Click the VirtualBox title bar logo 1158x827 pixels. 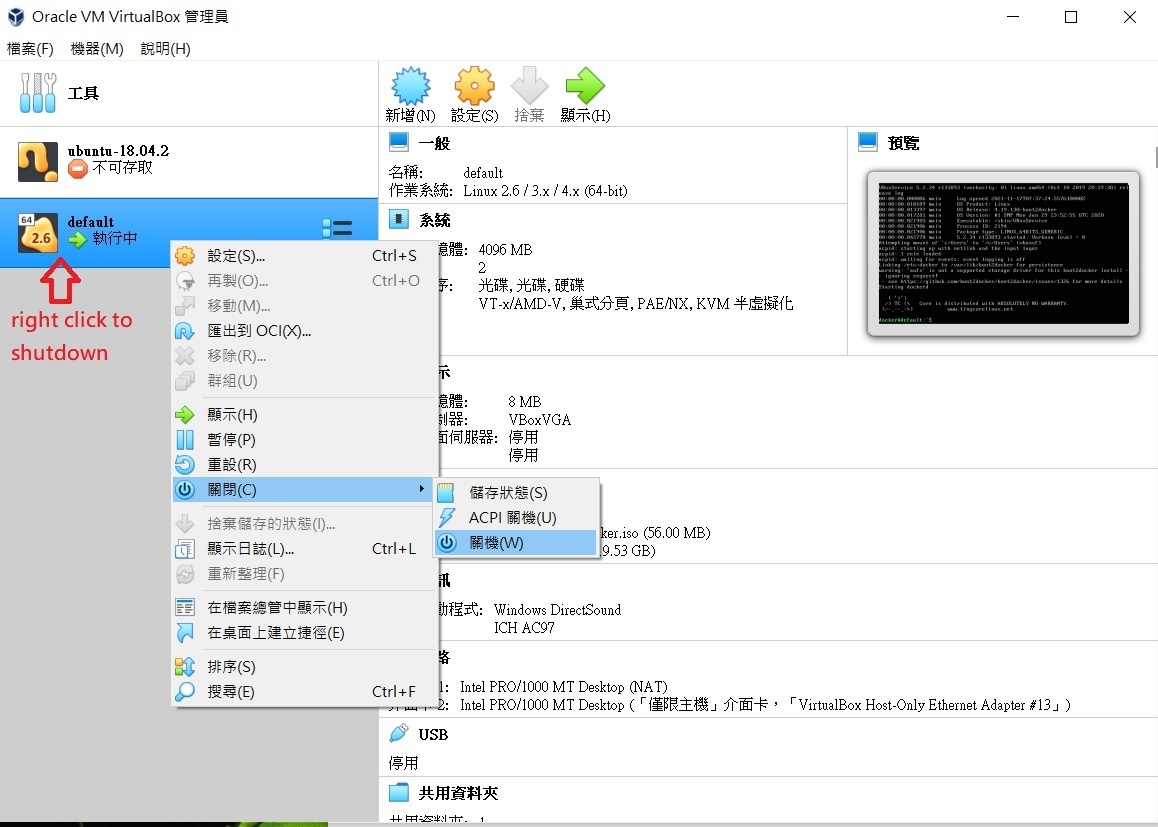tap(16, 17)
